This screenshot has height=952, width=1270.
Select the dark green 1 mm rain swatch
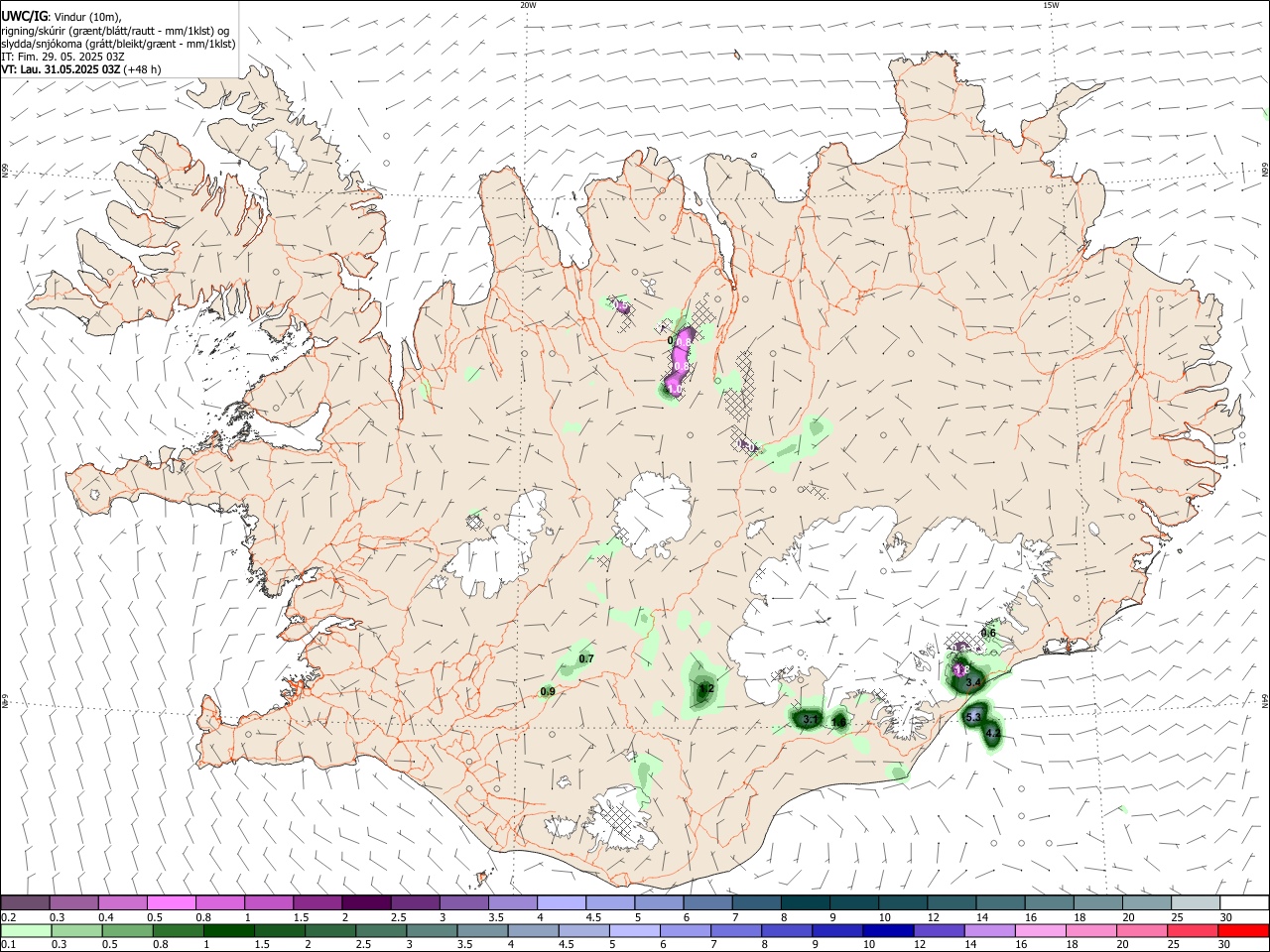229,930
